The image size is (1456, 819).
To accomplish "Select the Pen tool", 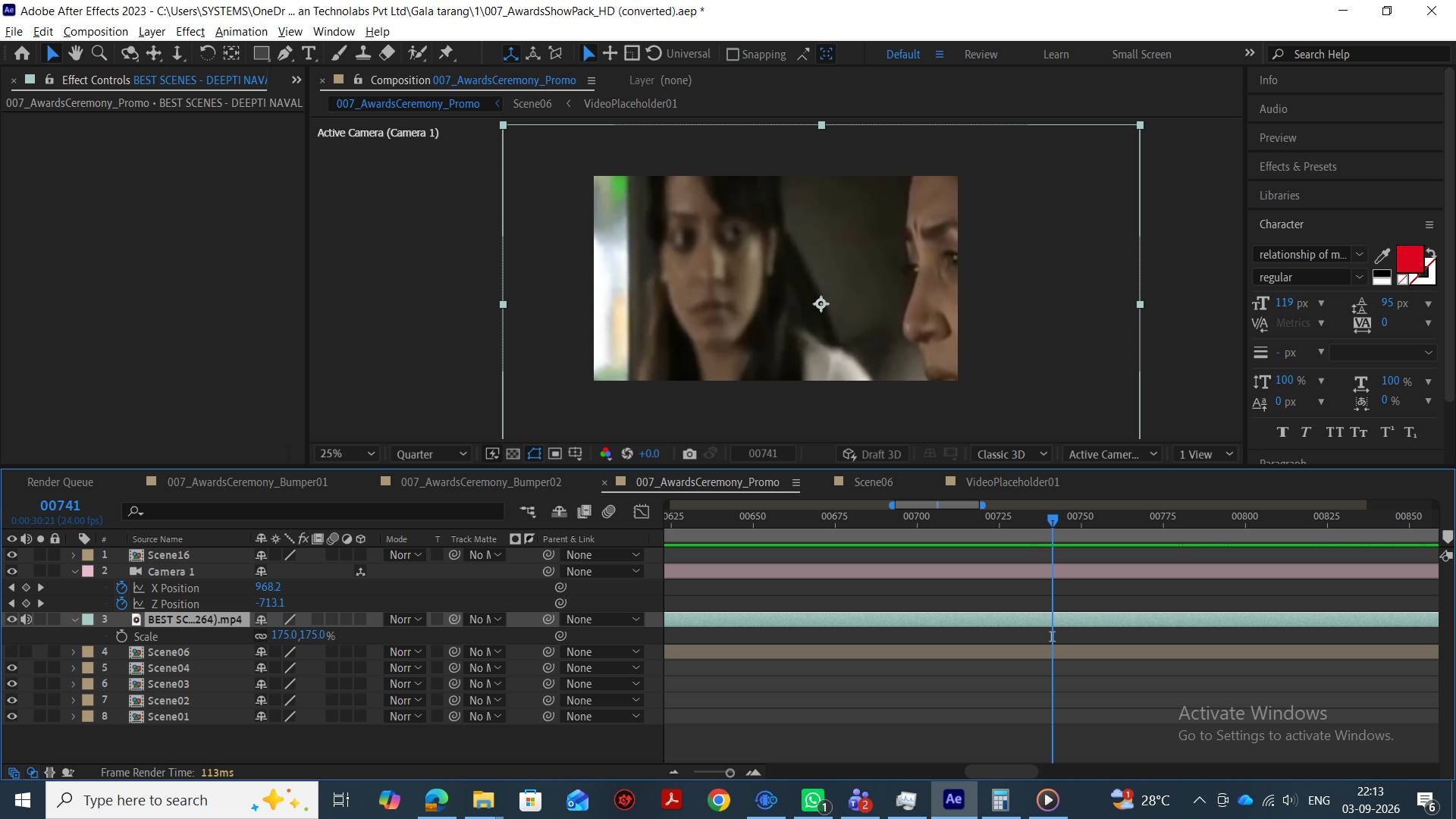I will pyautogui.click(x=285, y=53).
